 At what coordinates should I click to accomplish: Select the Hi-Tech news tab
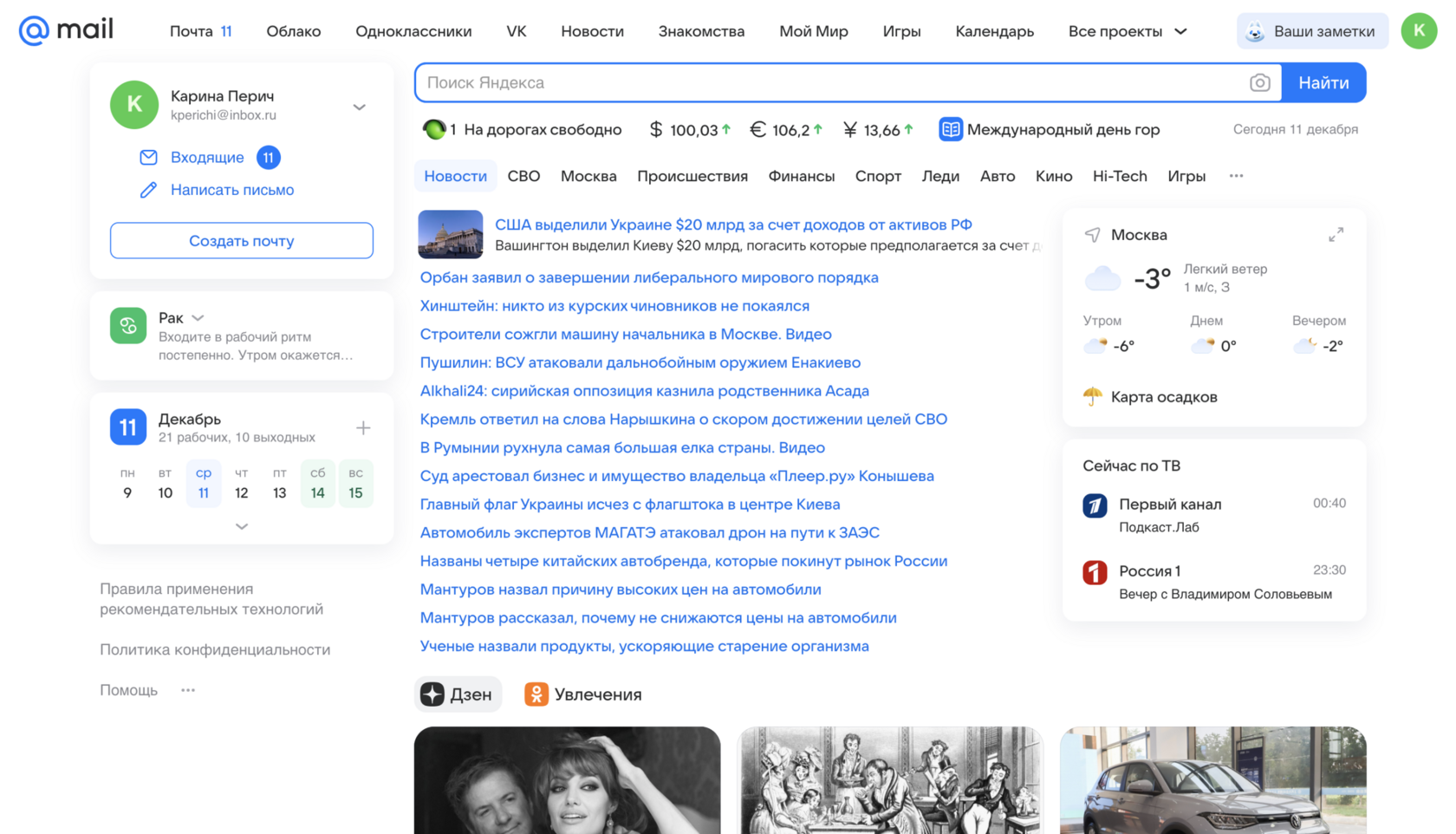1120,176
